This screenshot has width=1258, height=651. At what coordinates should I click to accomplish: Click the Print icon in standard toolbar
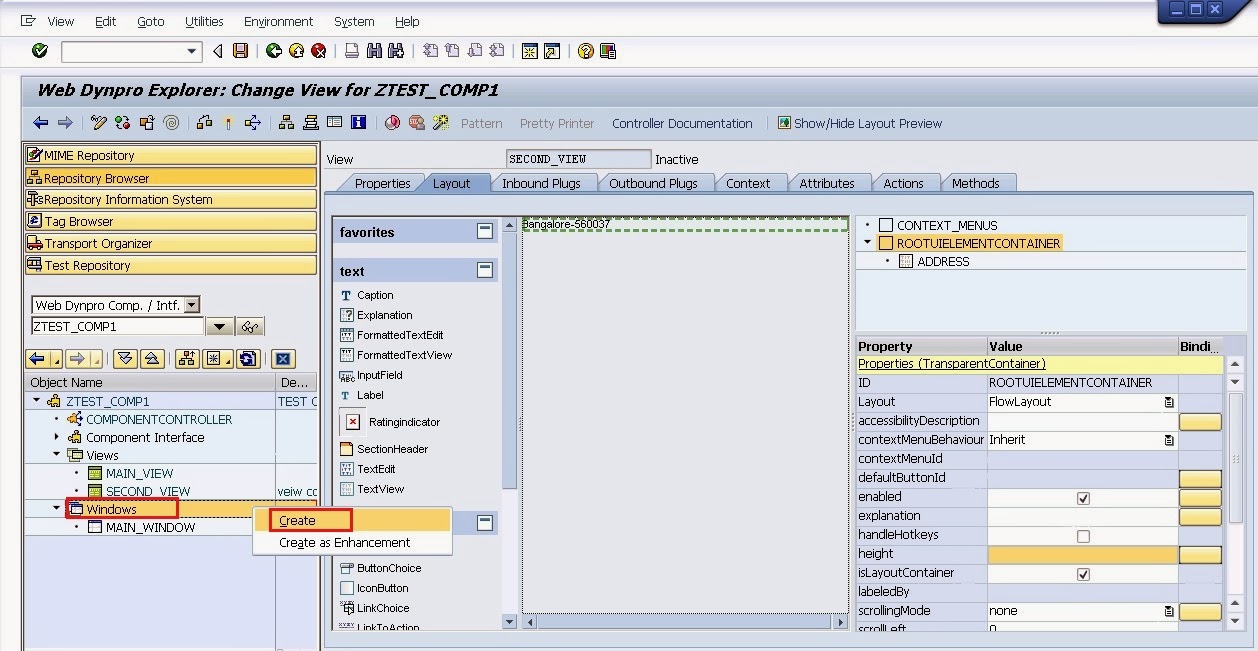click(352, 51)
